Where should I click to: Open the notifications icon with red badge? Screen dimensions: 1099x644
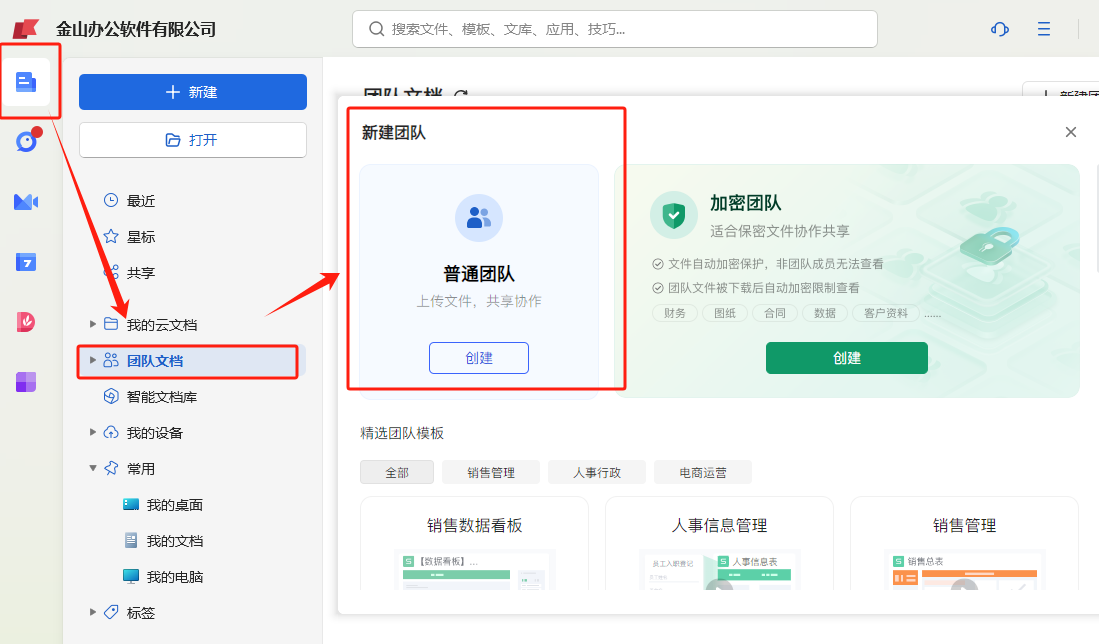[26, 142]
